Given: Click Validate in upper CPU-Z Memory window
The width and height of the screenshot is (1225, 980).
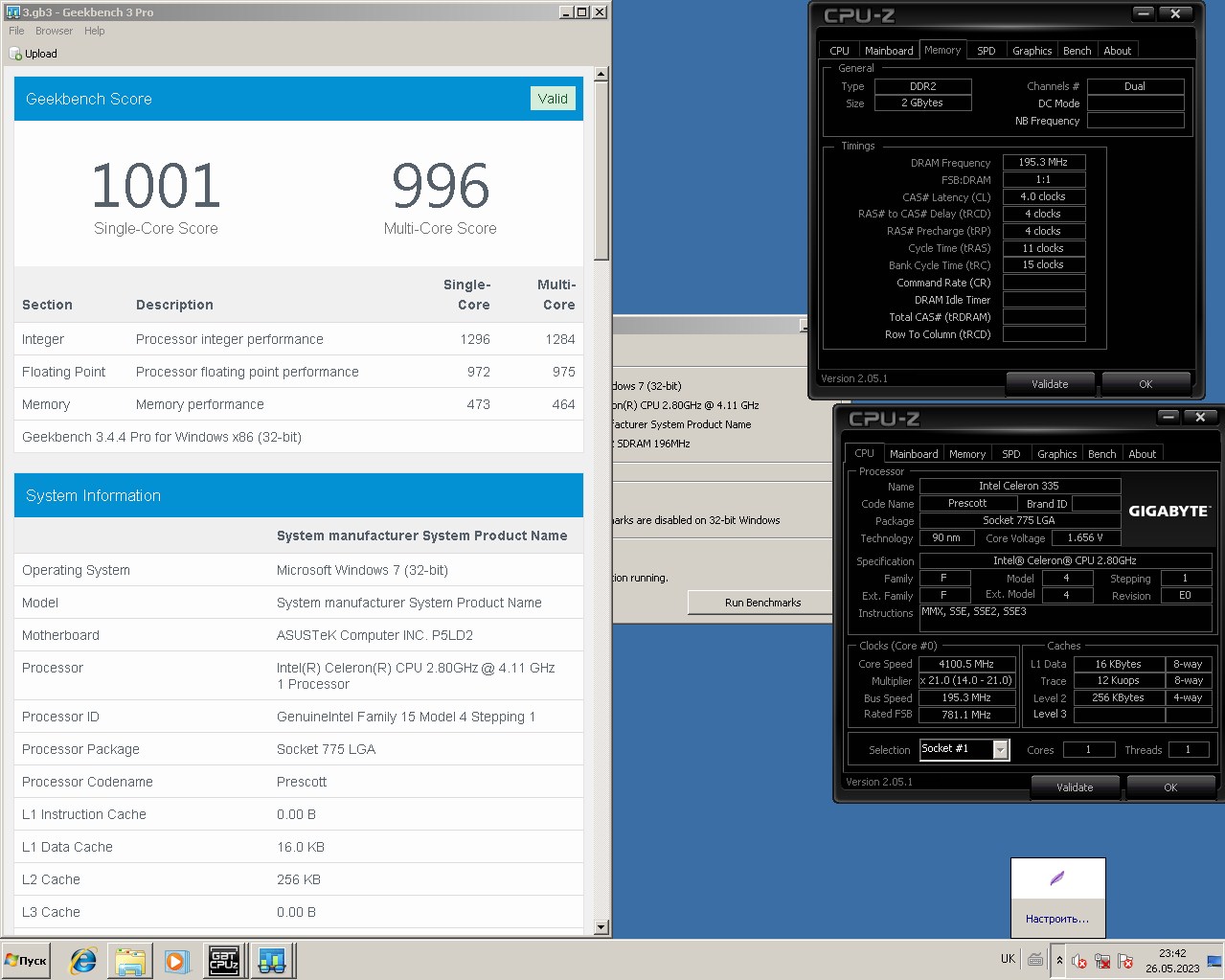Looking at the screenshot, I should 1050,384.
